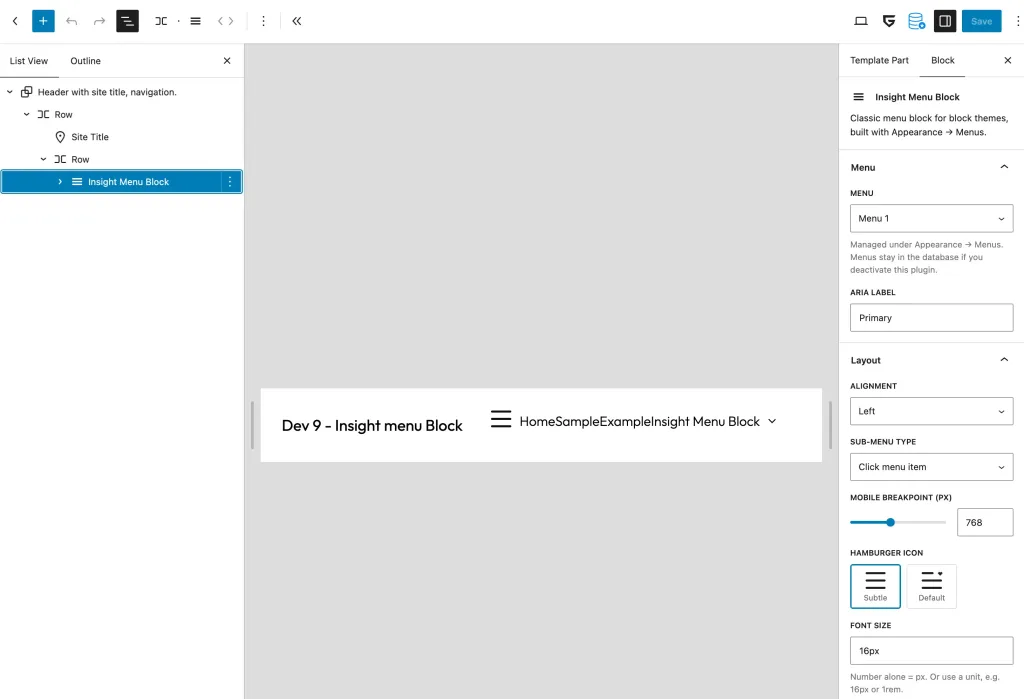
Task: Close the settings sidebar
Action: point(1007,60)
